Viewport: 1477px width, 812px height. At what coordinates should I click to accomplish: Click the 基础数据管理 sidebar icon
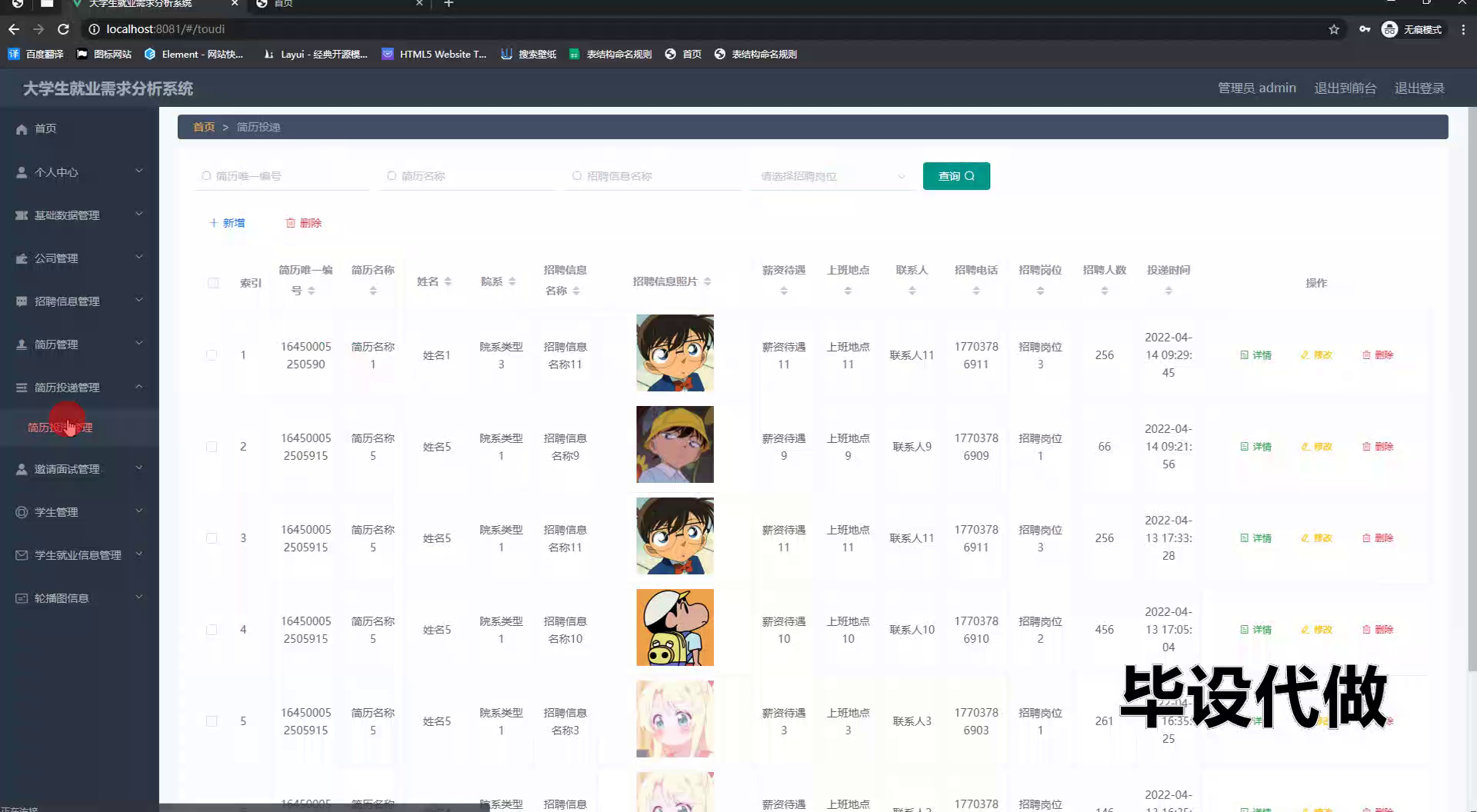(22, 215)
